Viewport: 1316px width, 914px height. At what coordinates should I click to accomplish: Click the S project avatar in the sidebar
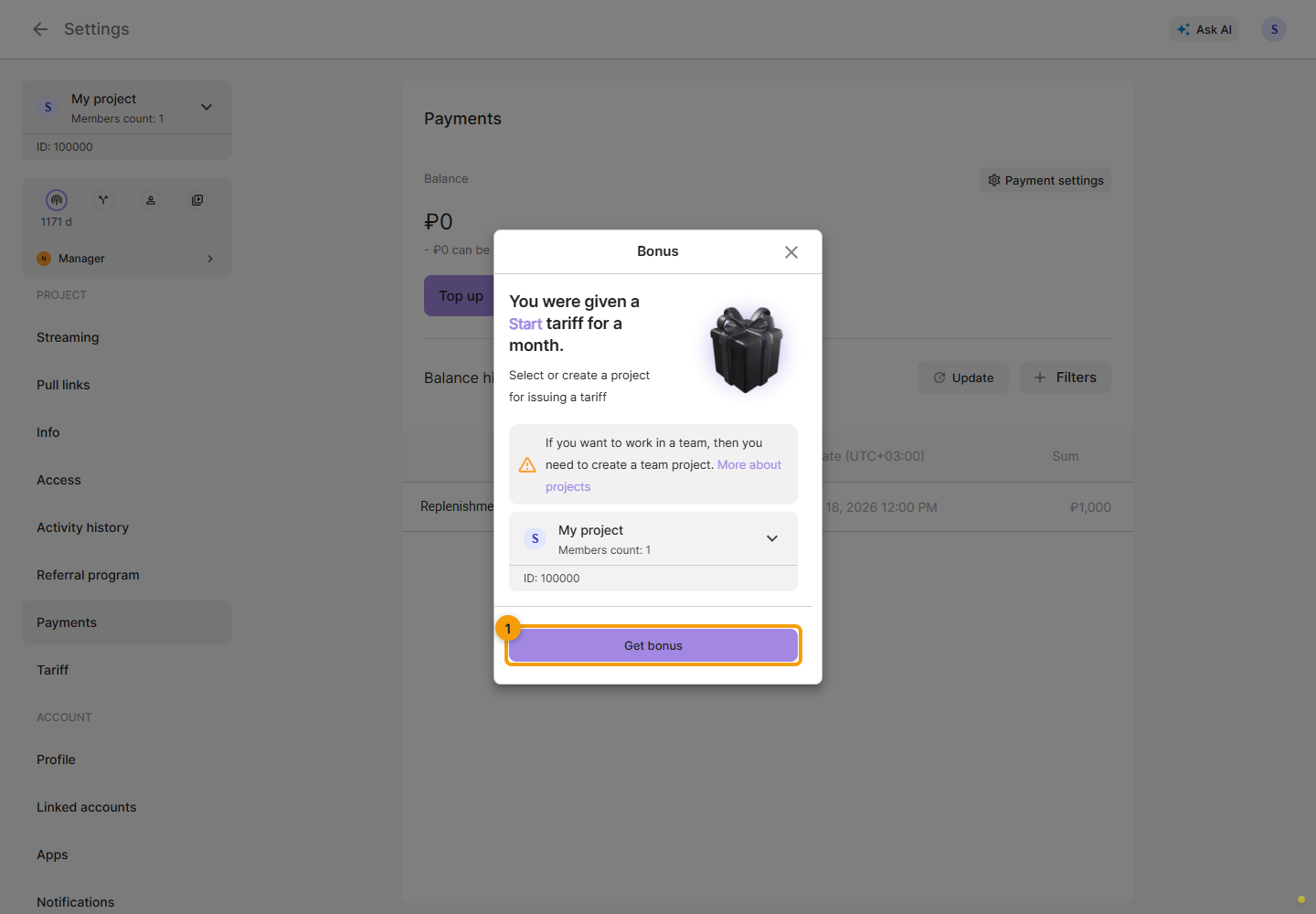click(48, 107)
